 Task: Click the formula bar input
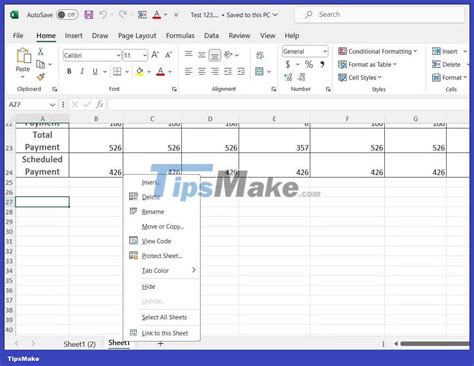[288, 105]
